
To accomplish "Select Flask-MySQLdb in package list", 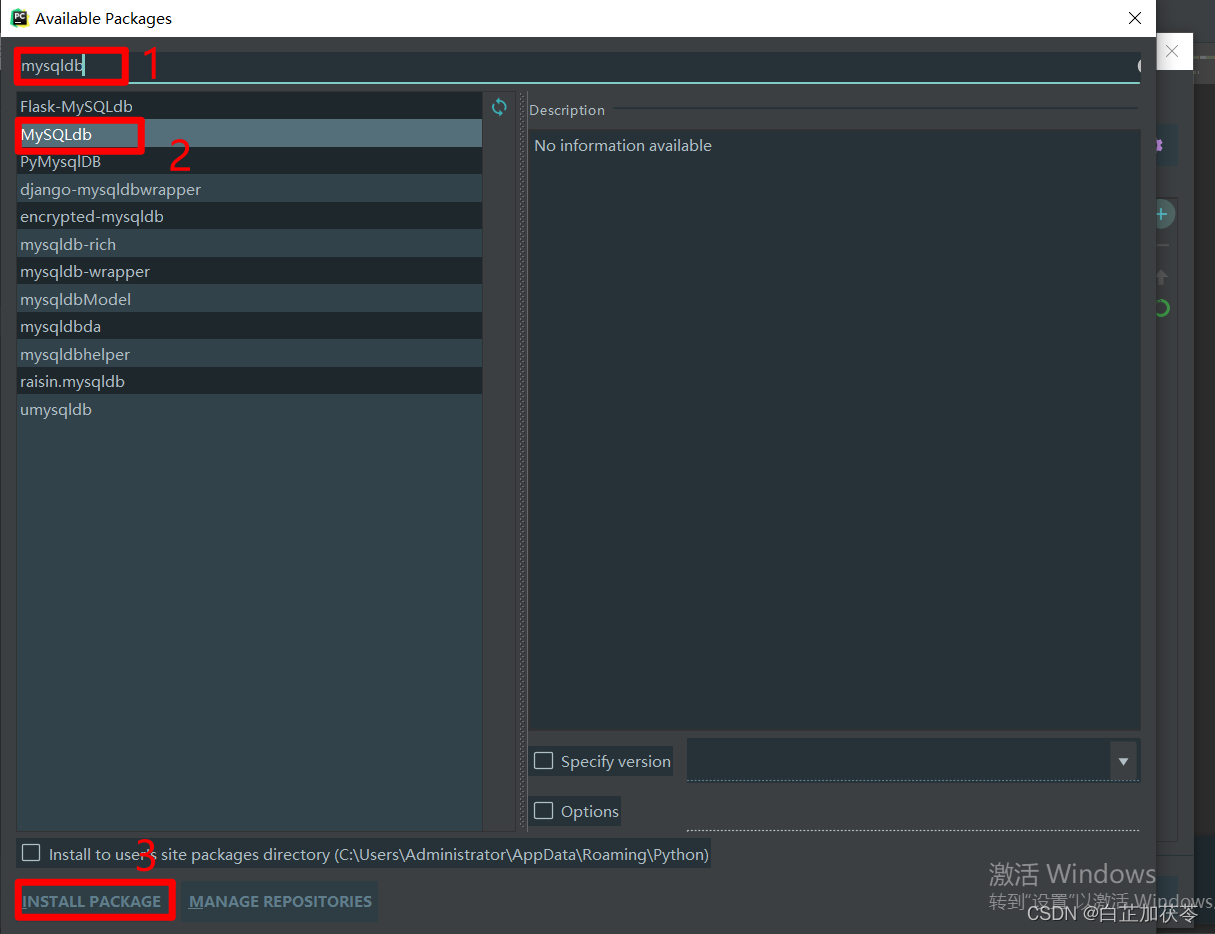I will tap(249, 106).
